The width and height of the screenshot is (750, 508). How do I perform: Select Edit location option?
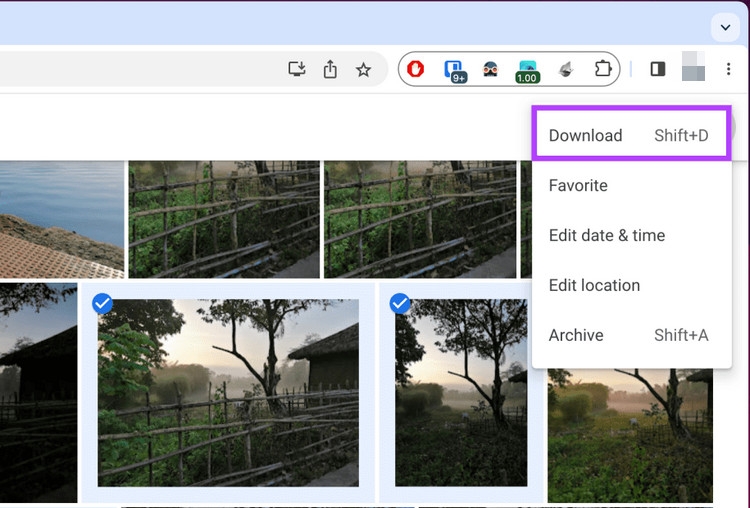pyautogui.click(x=631, y=286)
